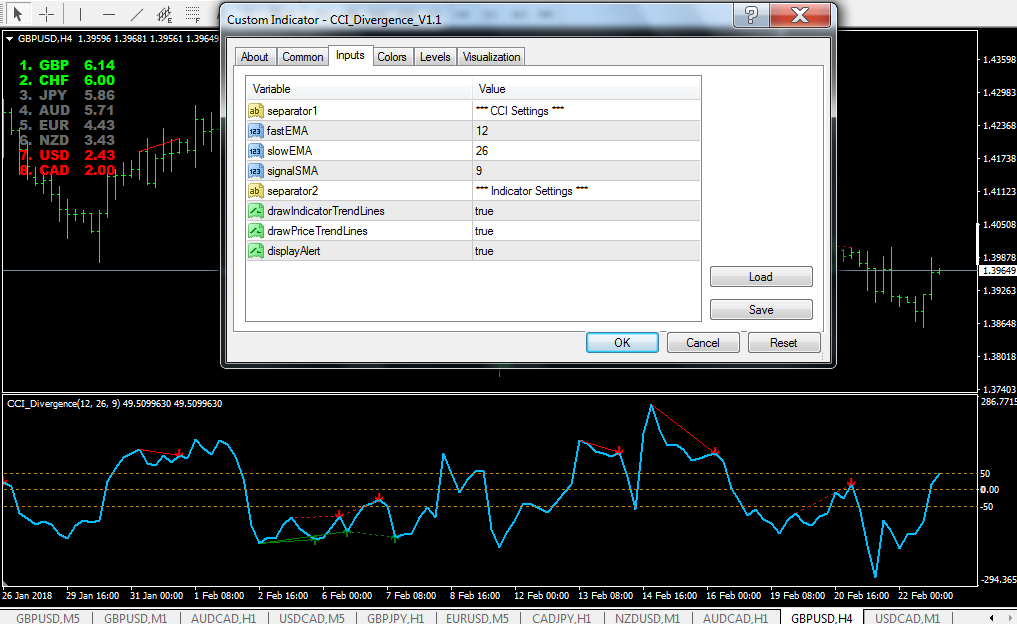This screenshot has width=1017, height=624.
Task: Click the Variable column header
Action: click(x=359, y=89)
